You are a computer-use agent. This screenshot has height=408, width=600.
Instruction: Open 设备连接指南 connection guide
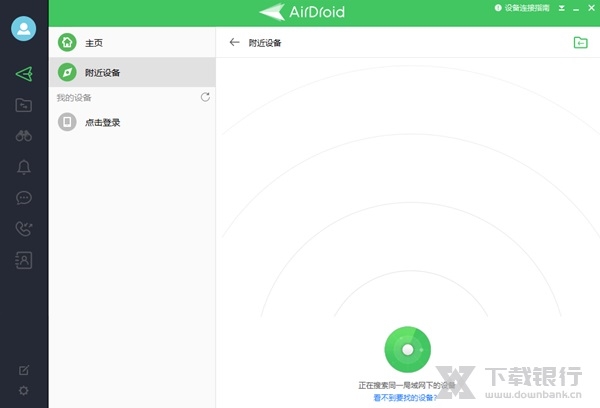(522, 8)
